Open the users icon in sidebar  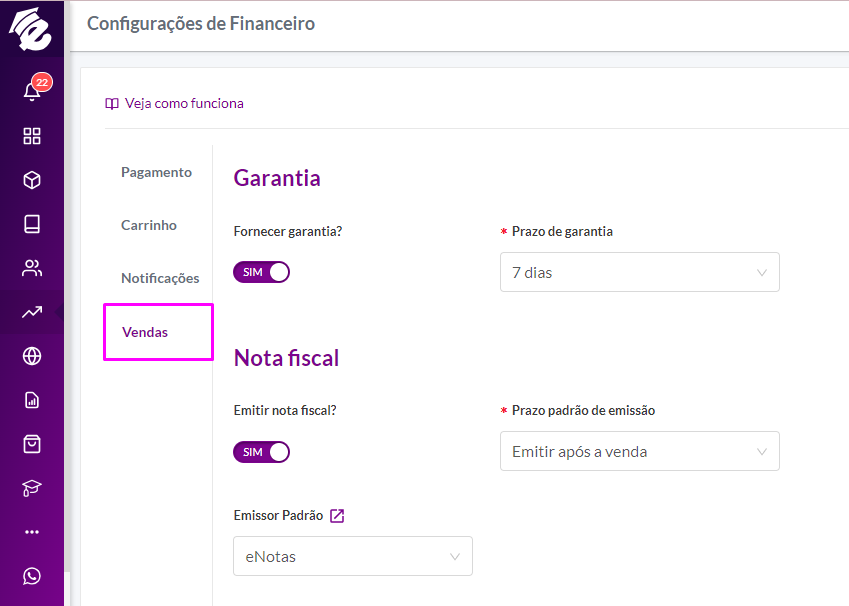(32, 268)
